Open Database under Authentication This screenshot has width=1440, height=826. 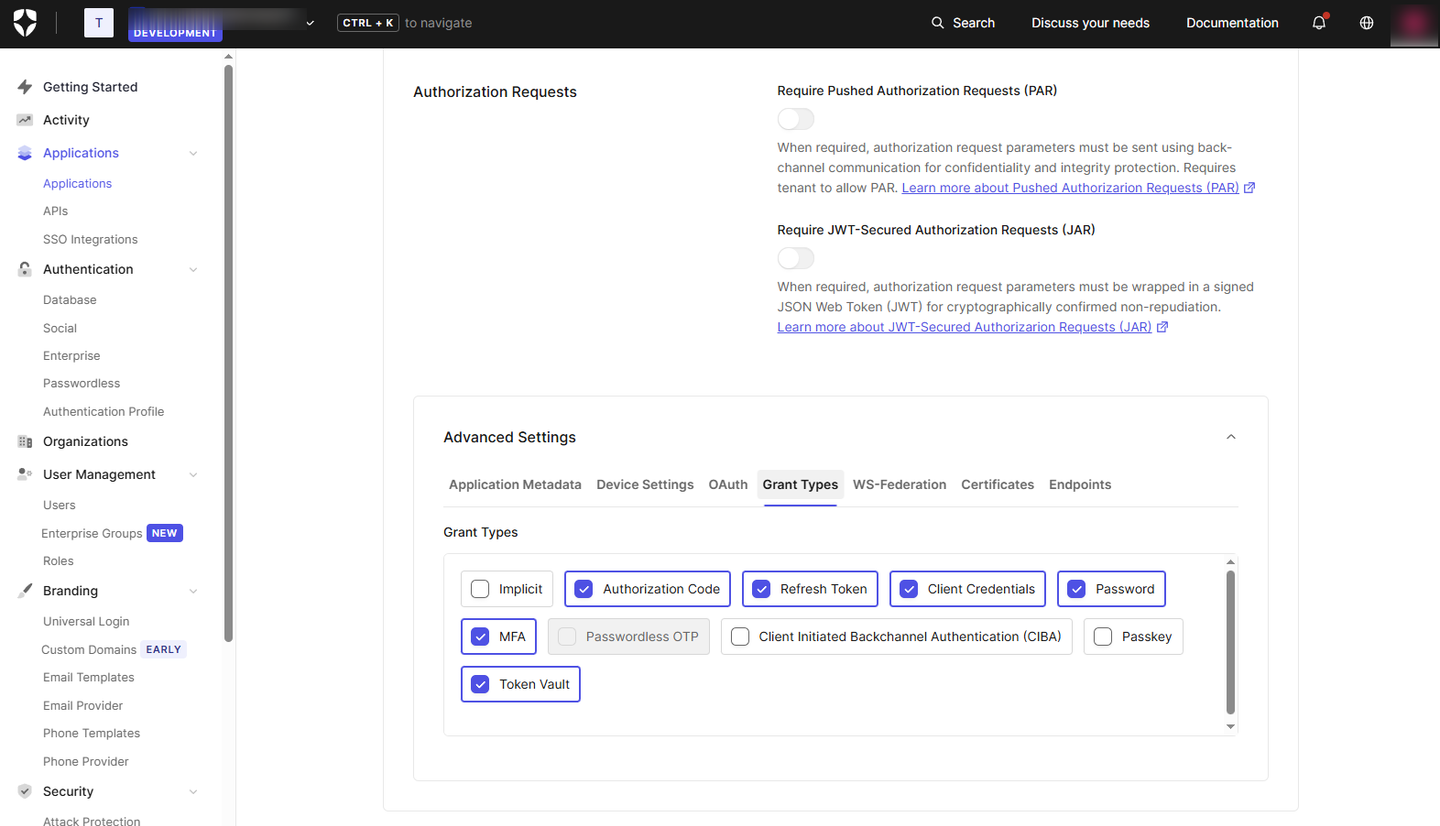(70, 300)
